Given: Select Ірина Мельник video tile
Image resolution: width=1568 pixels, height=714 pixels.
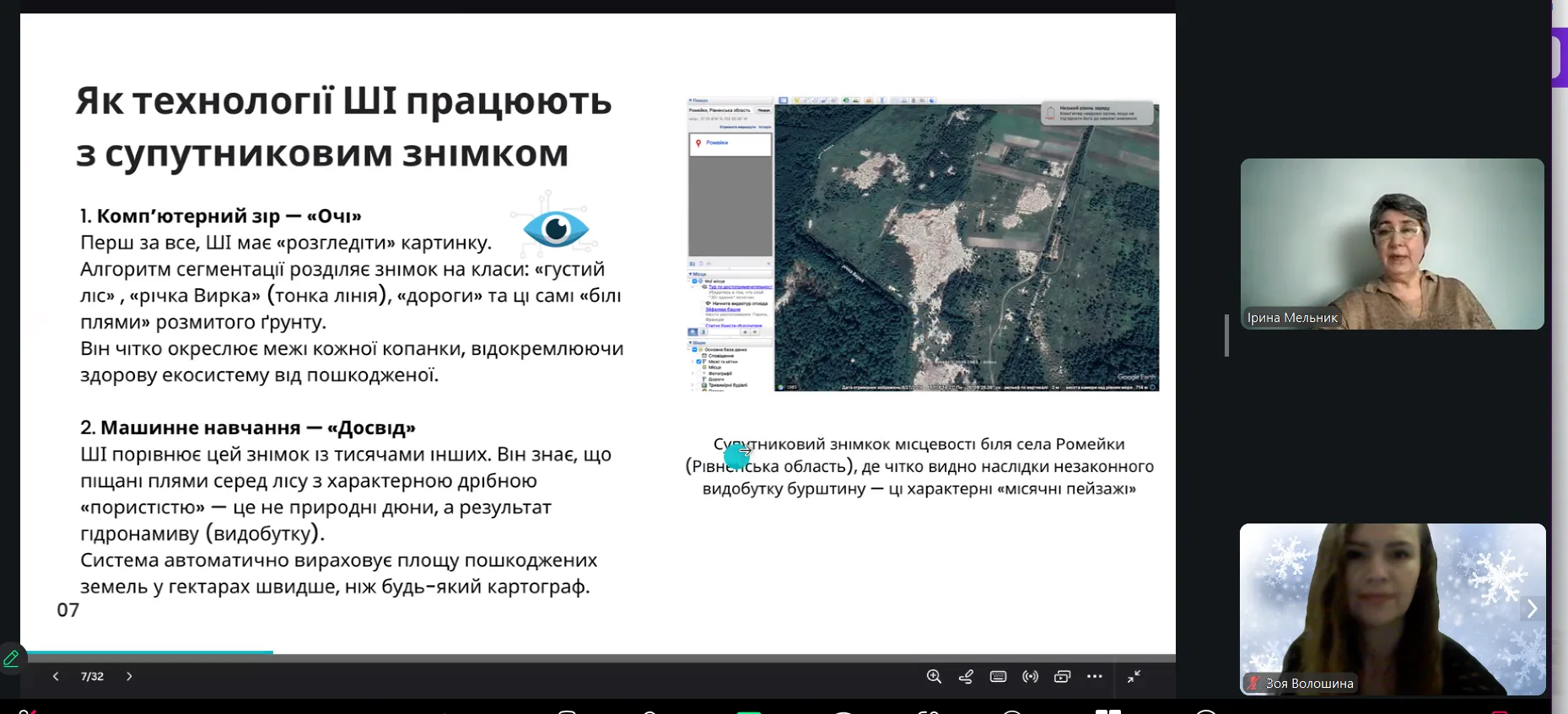Looking at the screenshot, I should [1392, 244].
